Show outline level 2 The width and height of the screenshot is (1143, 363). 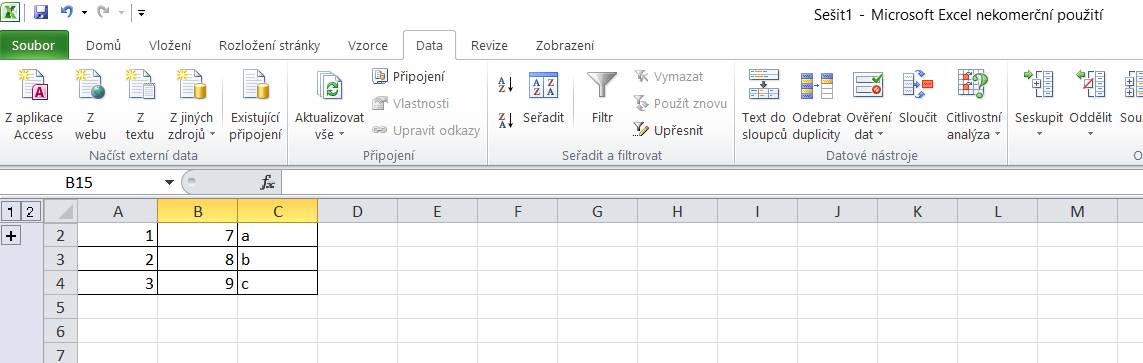click(29, 212)
